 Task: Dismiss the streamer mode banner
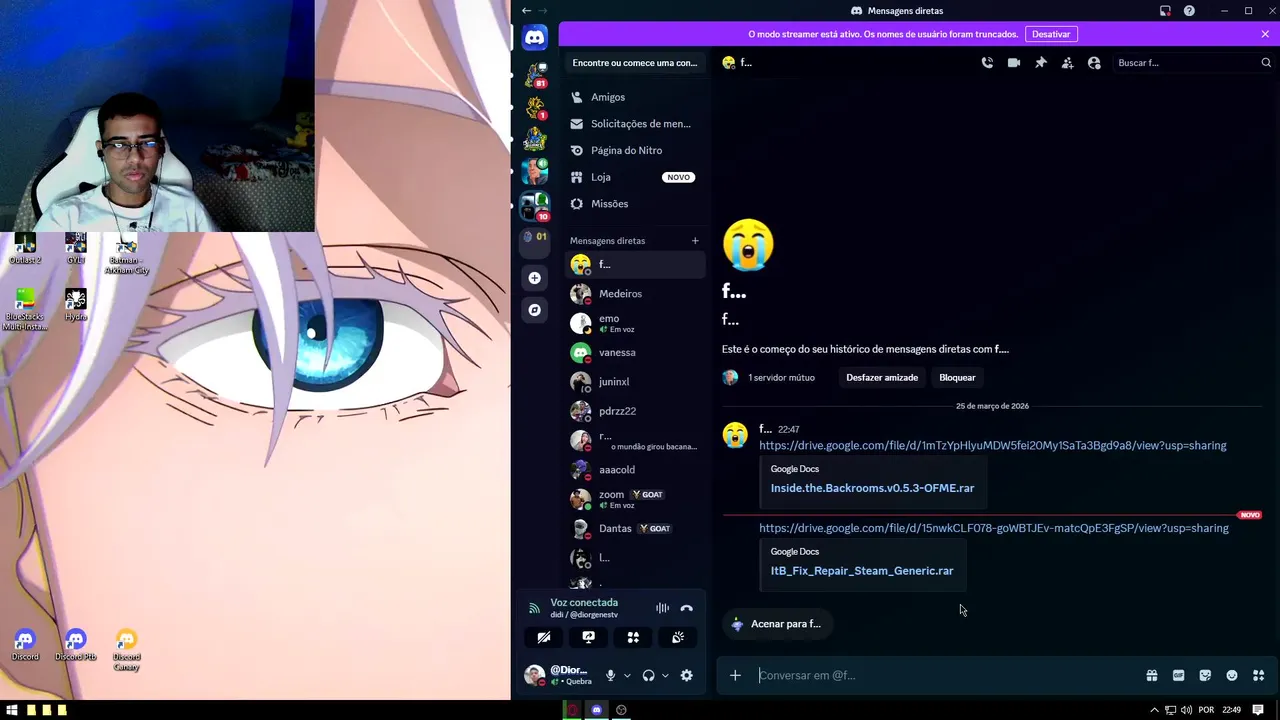coord(1265,34)
